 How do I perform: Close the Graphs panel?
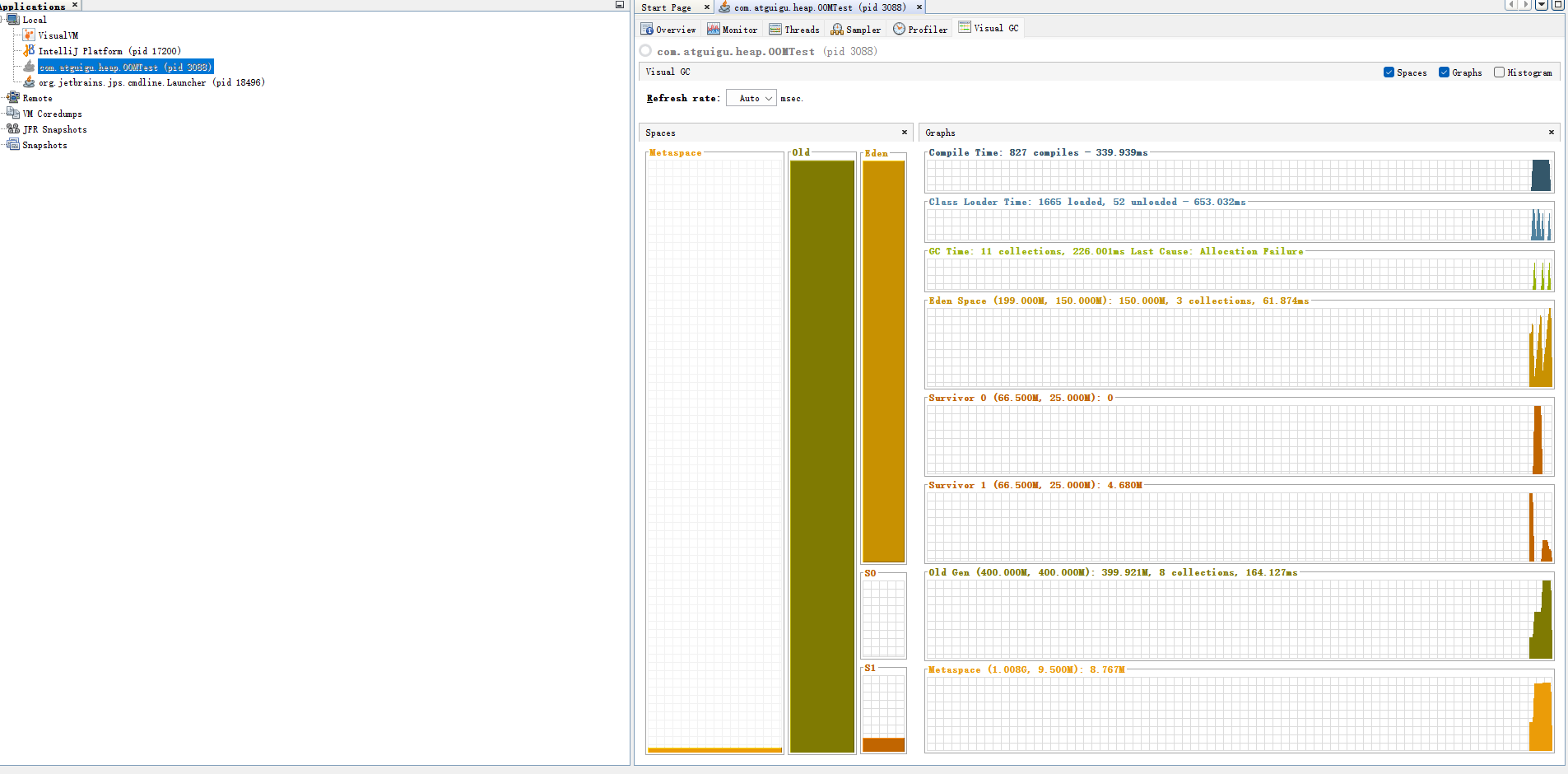pyautogui.click(x=1552, y=132)
